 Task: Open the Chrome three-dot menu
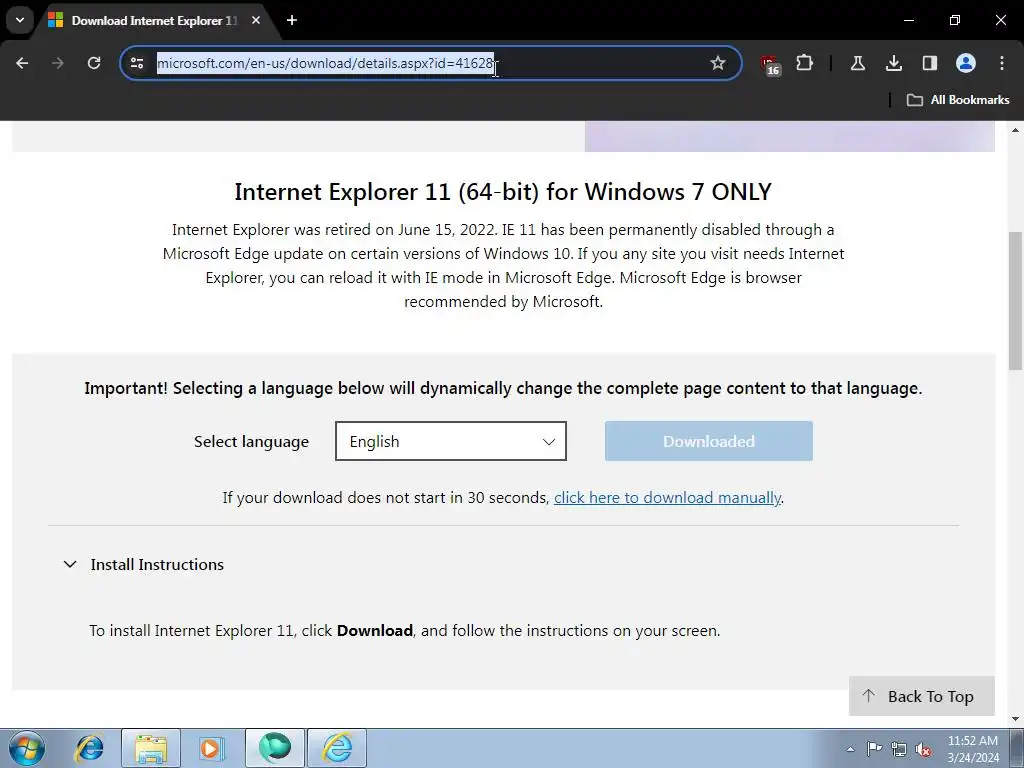(1002, 63)
